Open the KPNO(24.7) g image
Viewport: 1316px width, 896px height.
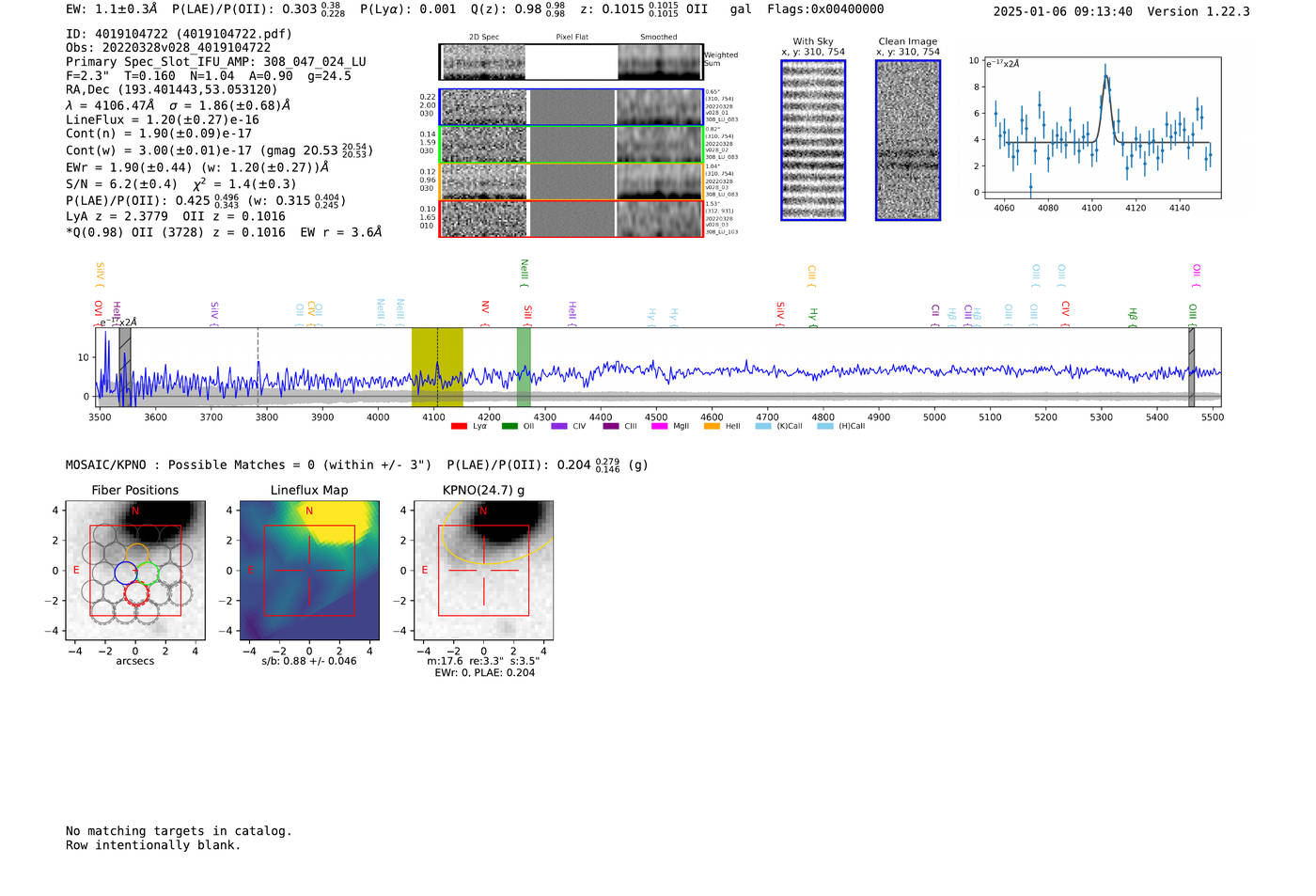pyautogui.click(x=484, y=571)
